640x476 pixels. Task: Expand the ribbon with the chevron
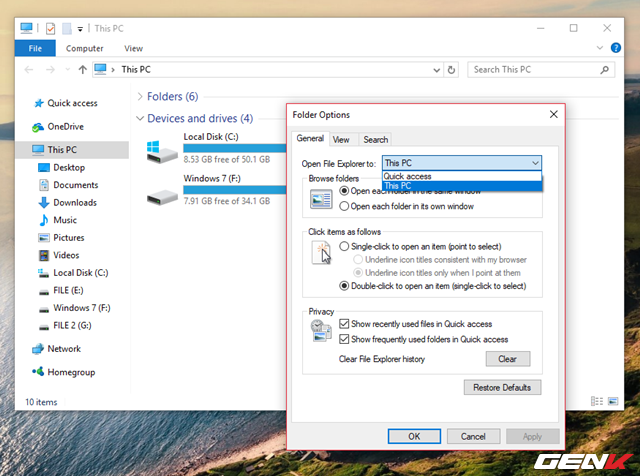tap(600, 48)
